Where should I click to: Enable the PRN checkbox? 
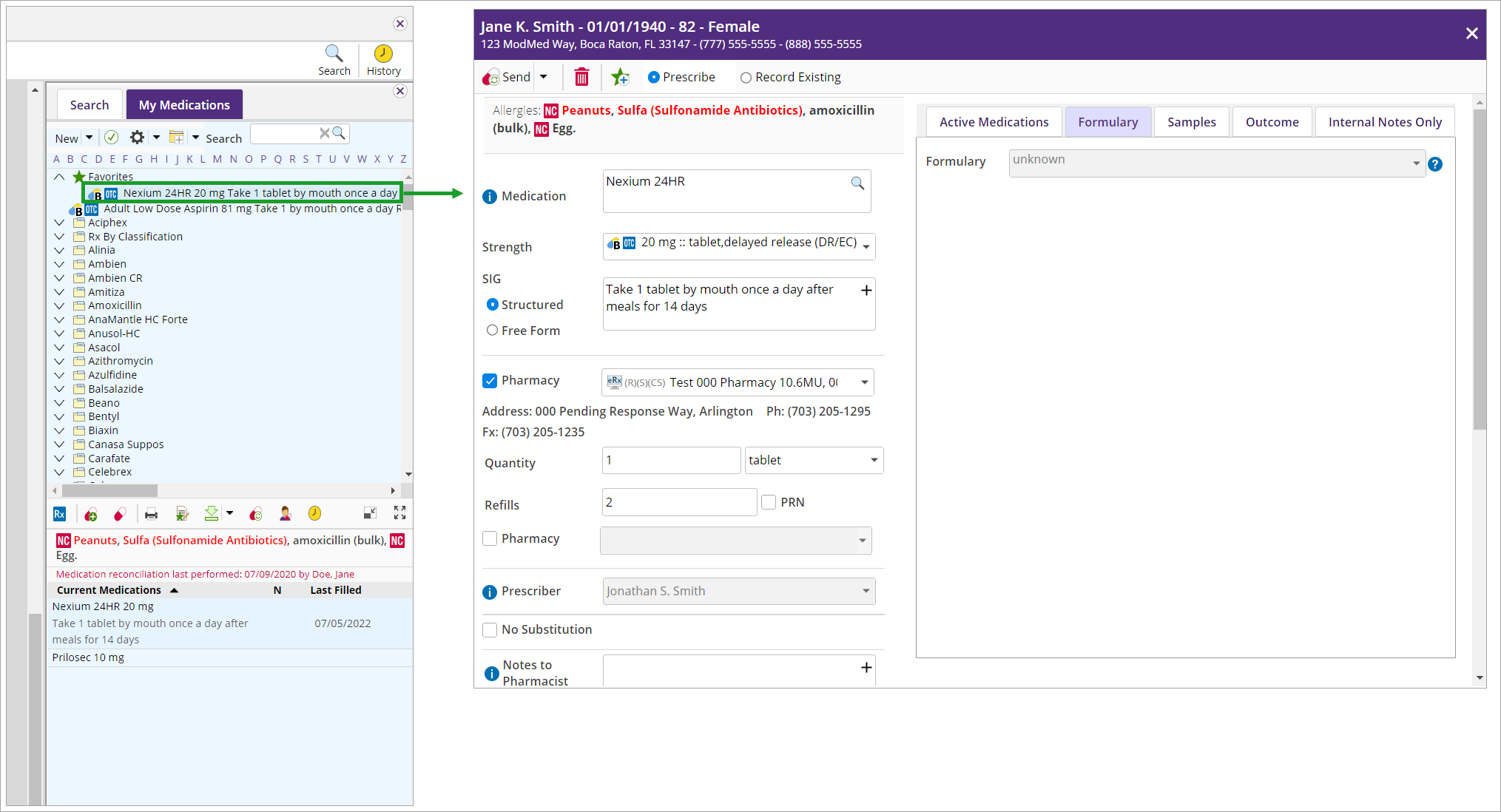(x=769, y=502)
